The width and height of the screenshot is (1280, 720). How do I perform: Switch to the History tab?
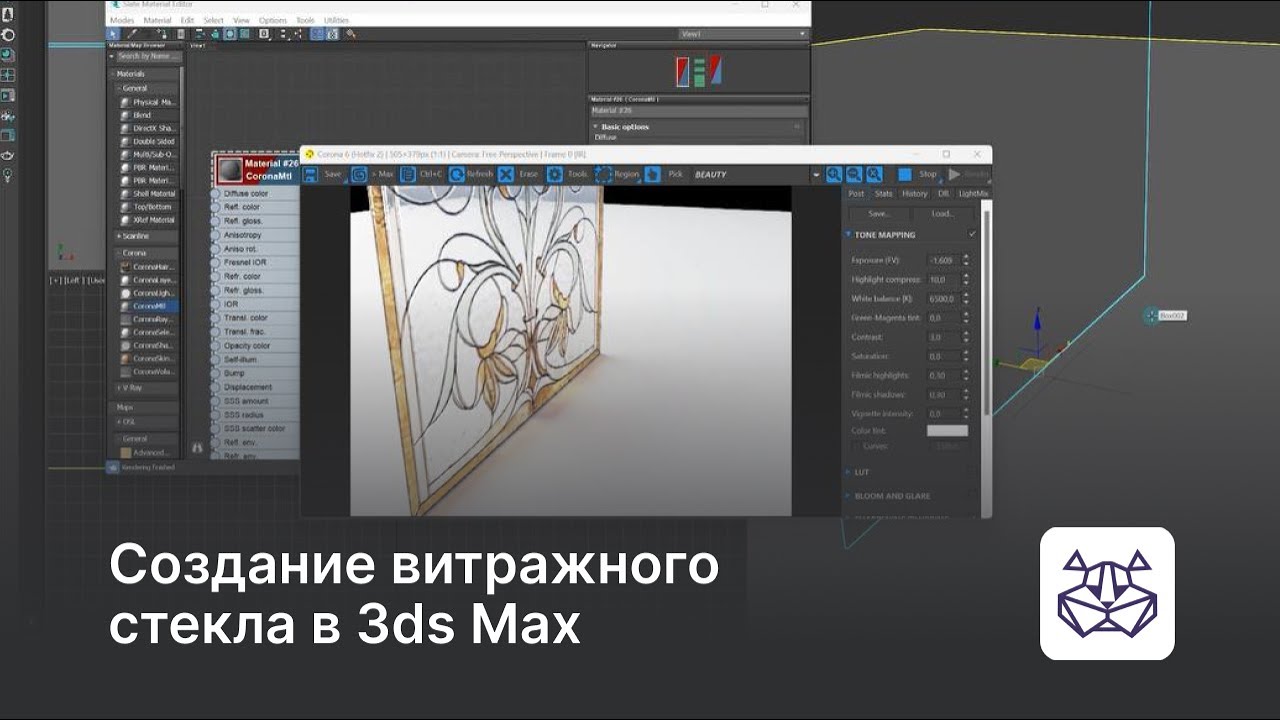(914, 194)
